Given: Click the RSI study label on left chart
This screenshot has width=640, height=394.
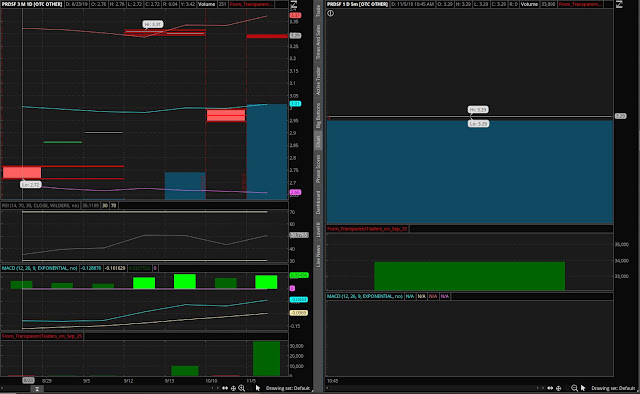Looking at the screenshot, I should pyautogui.click(x=40, y=205).
